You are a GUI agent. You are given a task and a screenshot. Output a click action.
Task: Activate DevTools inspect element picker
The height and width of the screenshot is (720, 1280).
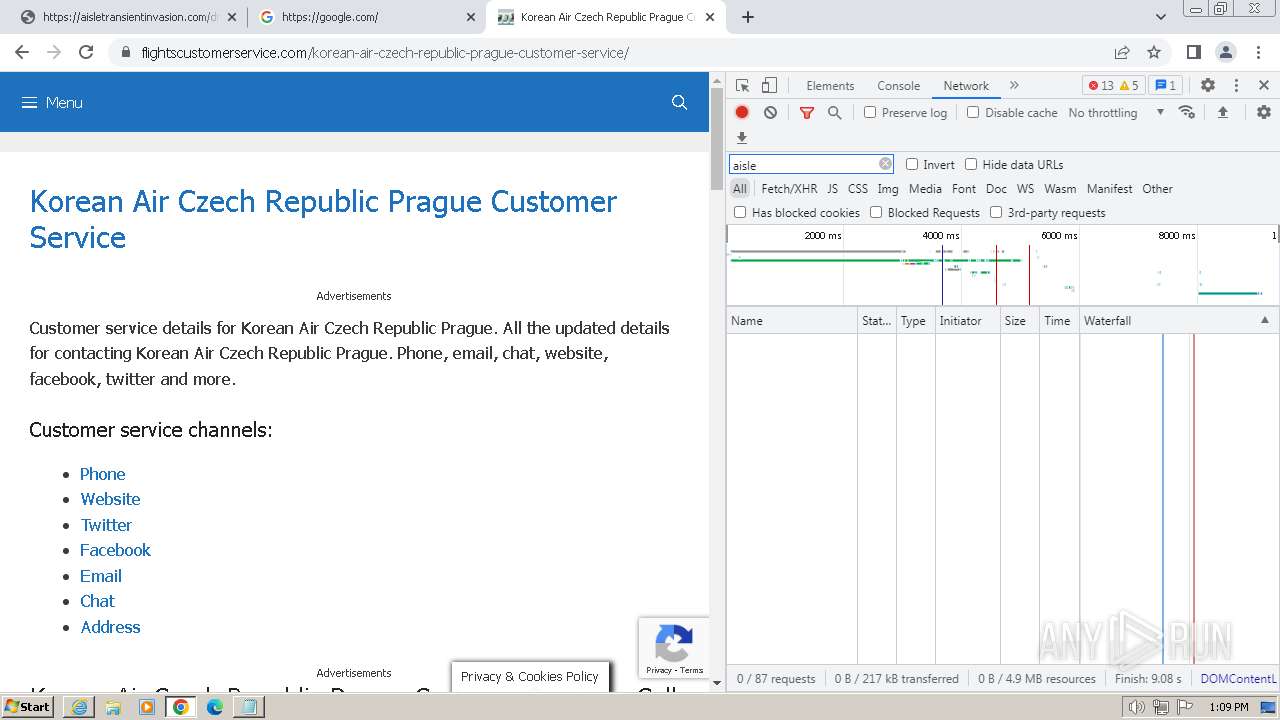pos(742,86)
